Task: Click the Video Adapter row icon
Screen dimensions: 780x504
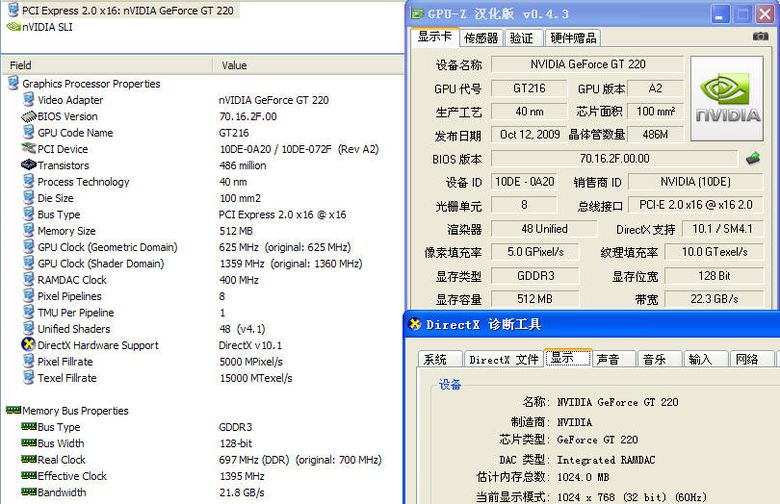Action: tap(29, 100)
